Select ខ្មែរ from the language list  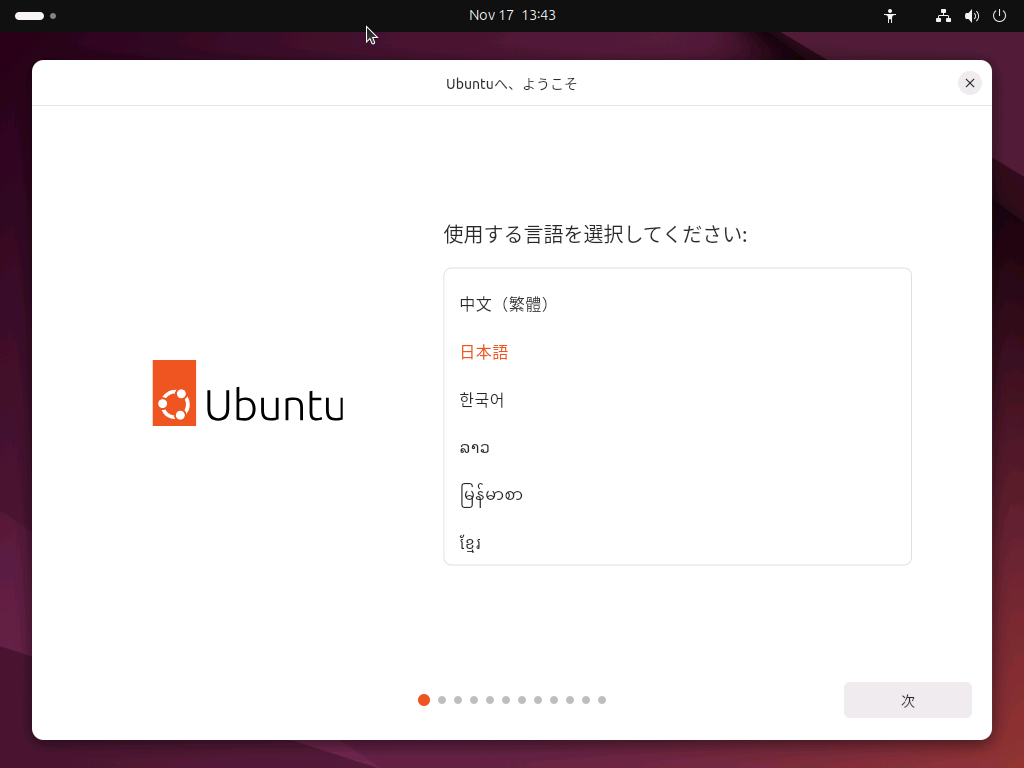[470, 541]
